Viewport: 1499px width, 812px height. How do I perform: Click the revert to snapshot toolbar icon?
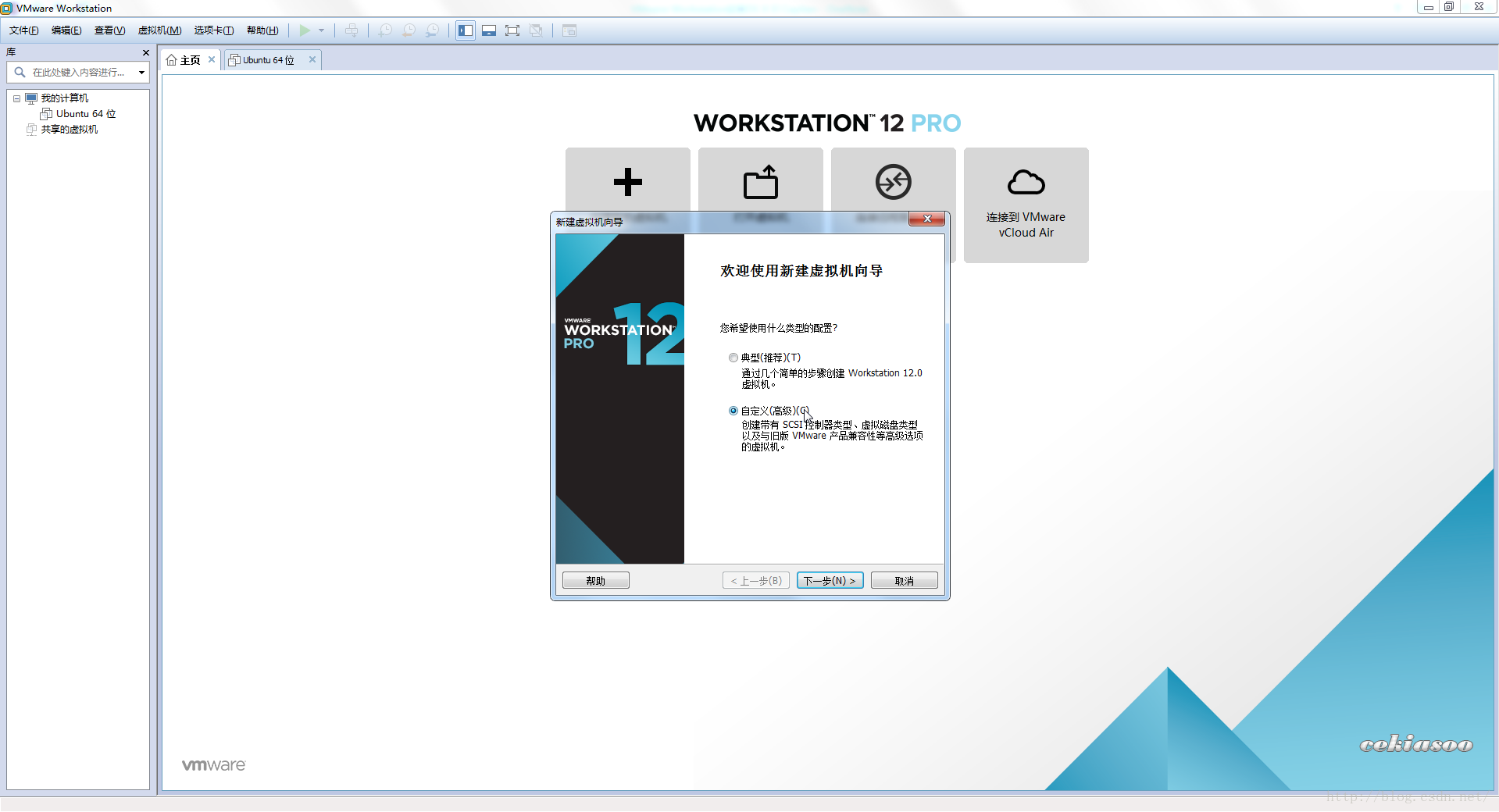coord(409,30)
